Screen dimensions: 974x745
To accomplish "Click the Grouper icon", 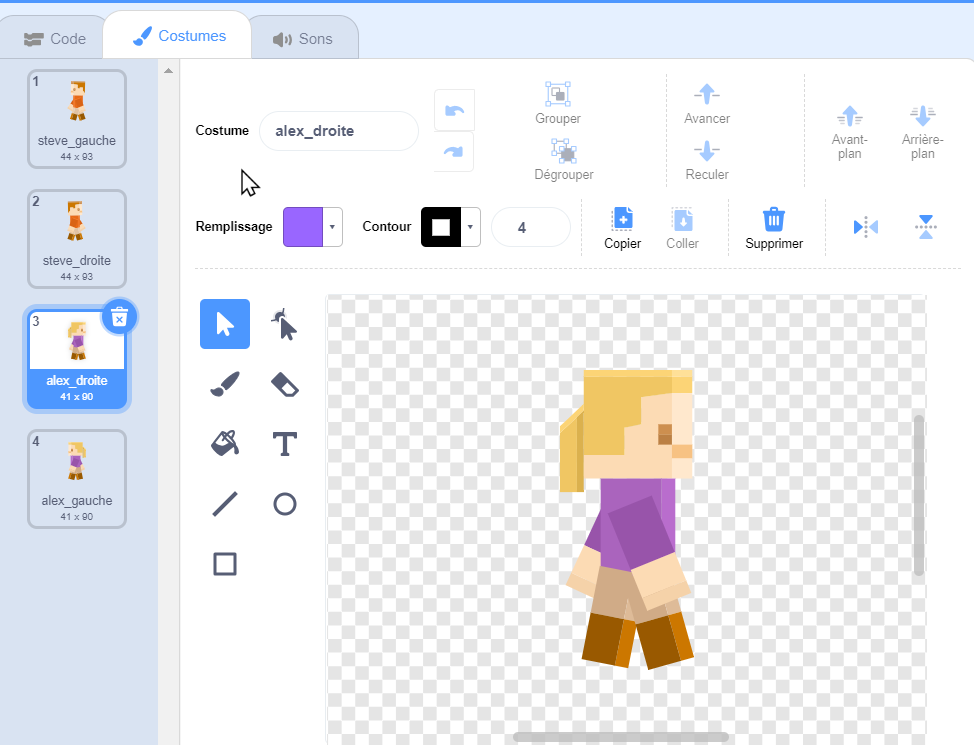I will [x=558, y=94].
